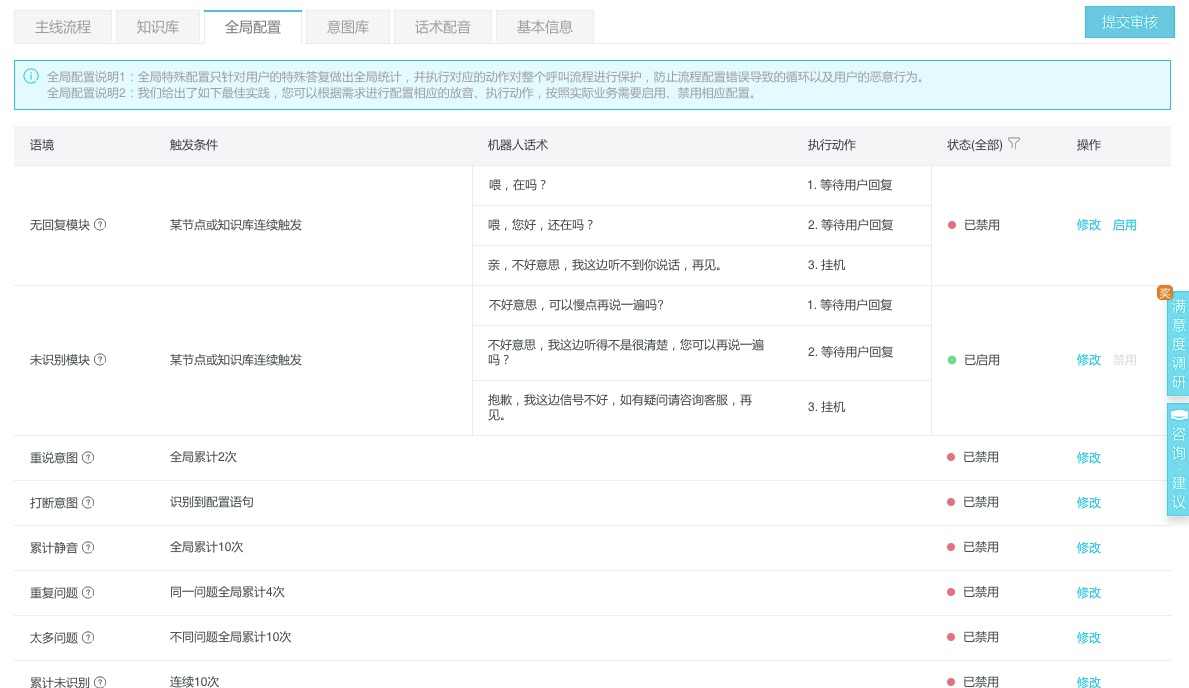Viewport: 1189px width, 688px height.
Task: Select the 全局配置 tab
Action: click(253, 27)
